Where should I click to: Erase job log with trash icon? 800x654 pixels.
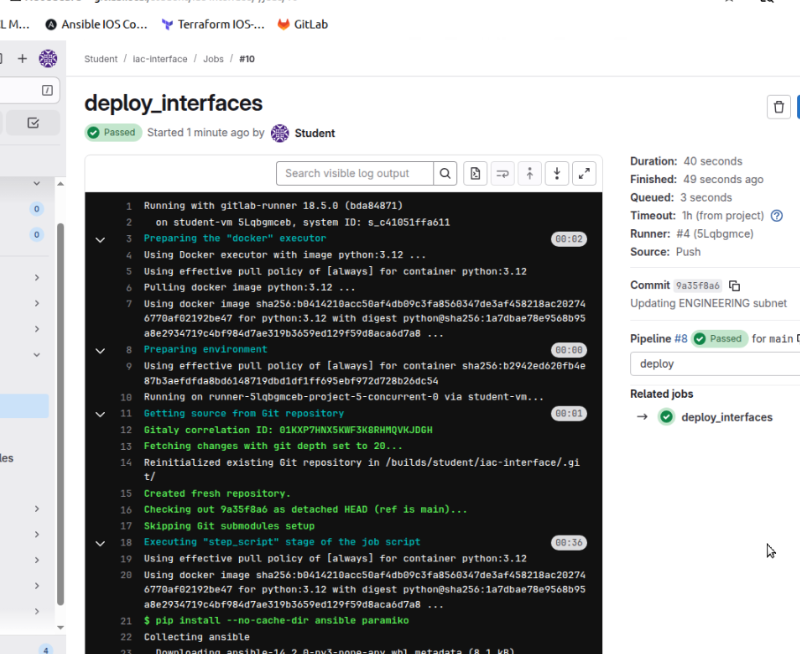pos(779,107)
